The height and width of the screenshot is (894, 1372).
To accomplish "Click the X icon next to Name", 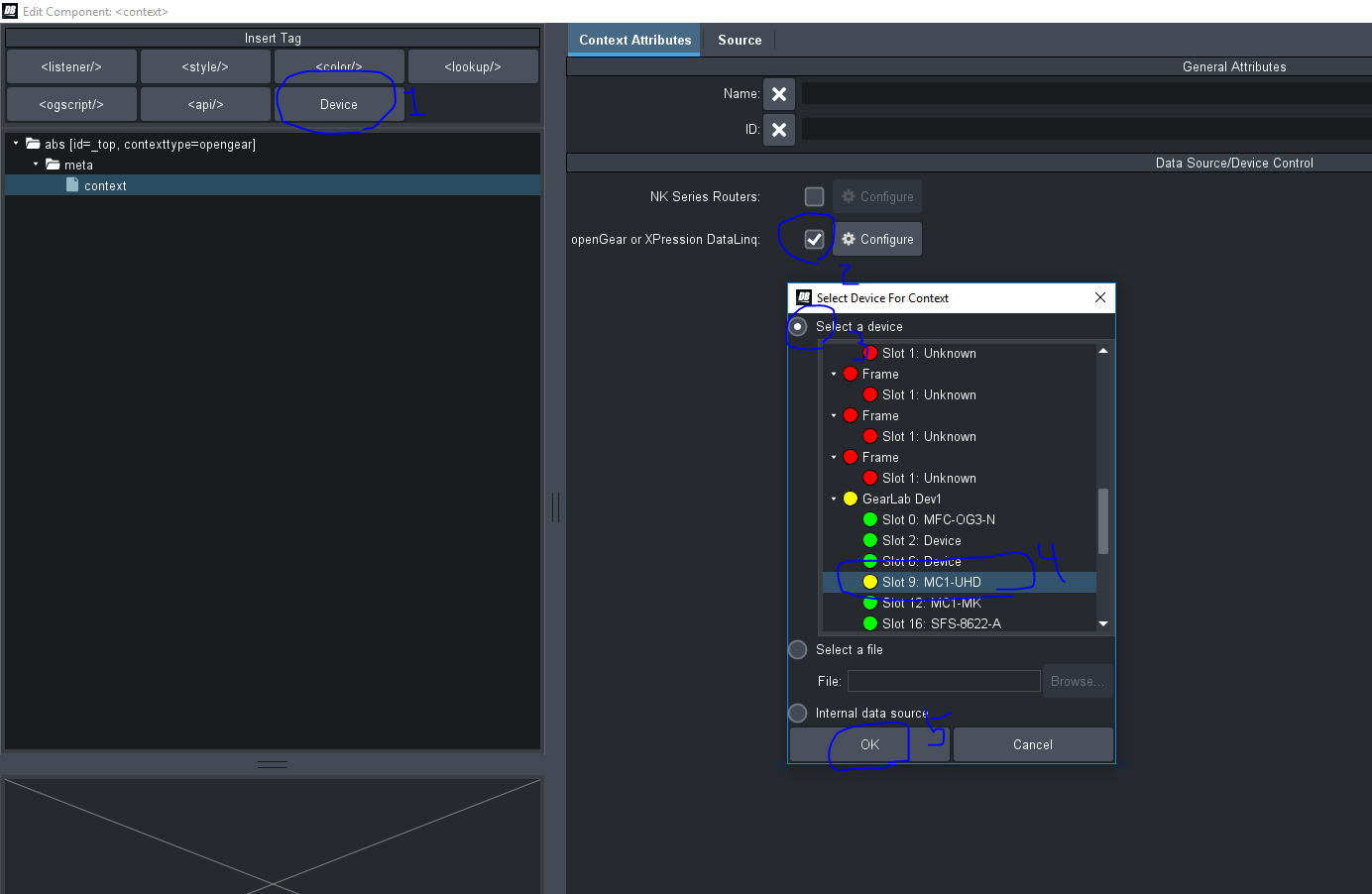I will pyautogui.click(x=779, y=94).
